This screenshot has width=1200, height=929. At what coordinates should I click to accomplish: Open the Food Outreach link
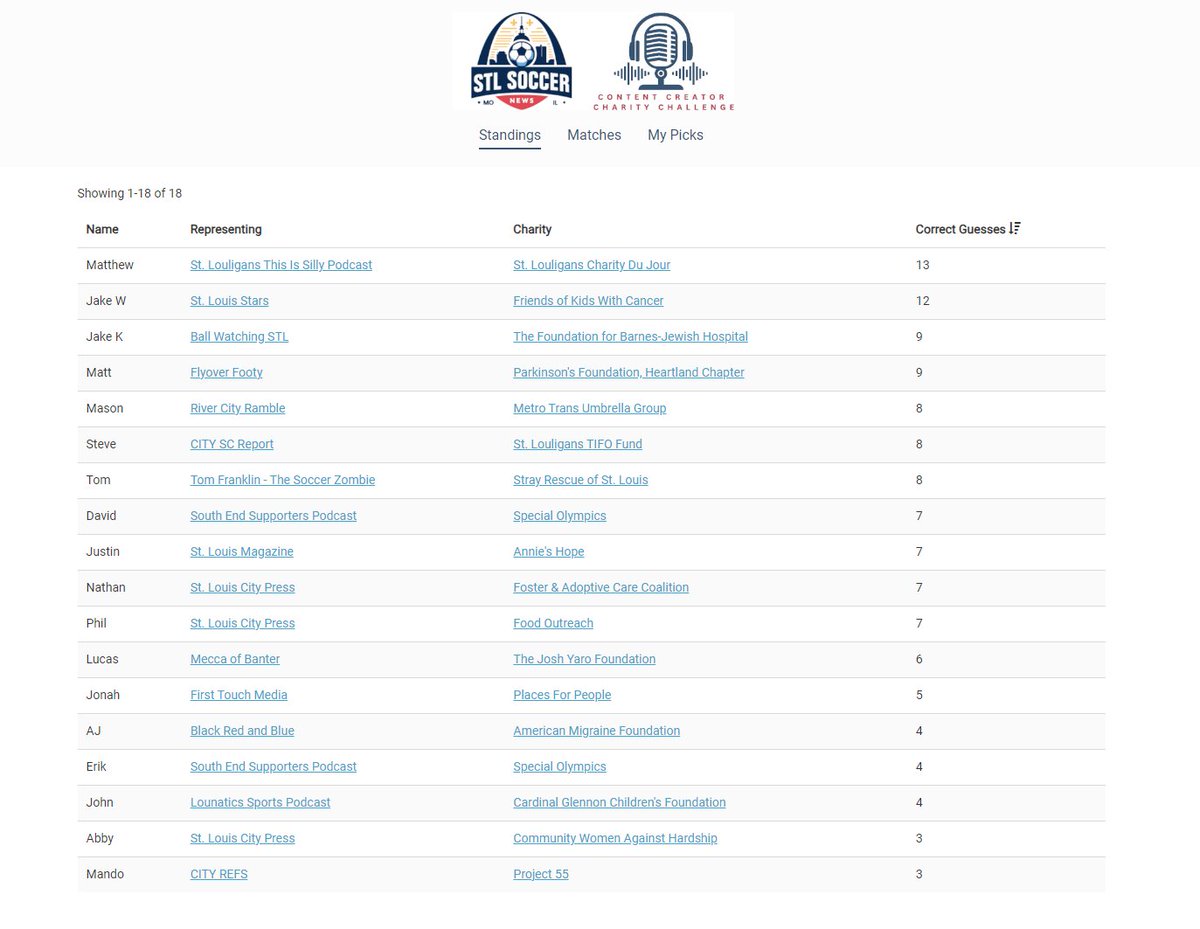553,623
